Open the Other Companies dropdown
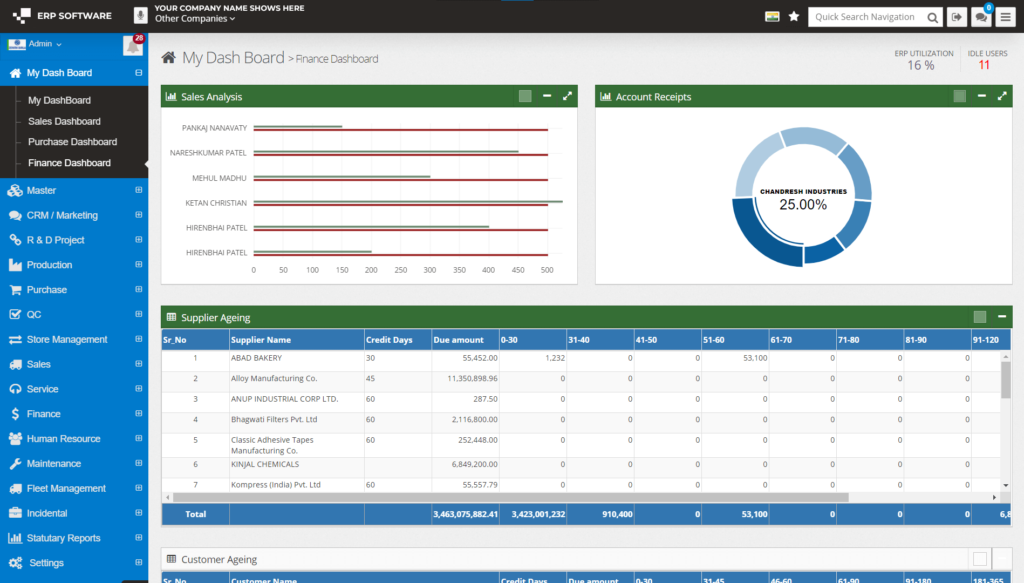 tap(195, 19)
